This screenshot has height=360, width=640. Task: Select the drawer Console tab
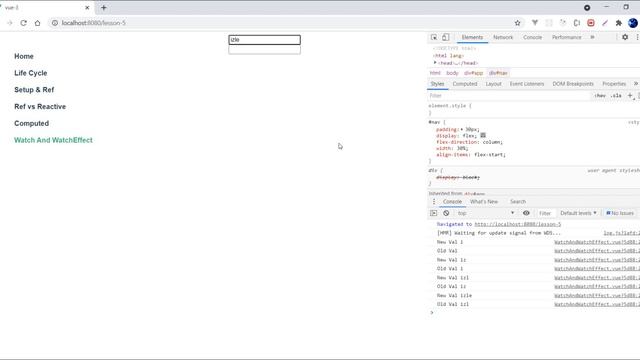point(452,202)
